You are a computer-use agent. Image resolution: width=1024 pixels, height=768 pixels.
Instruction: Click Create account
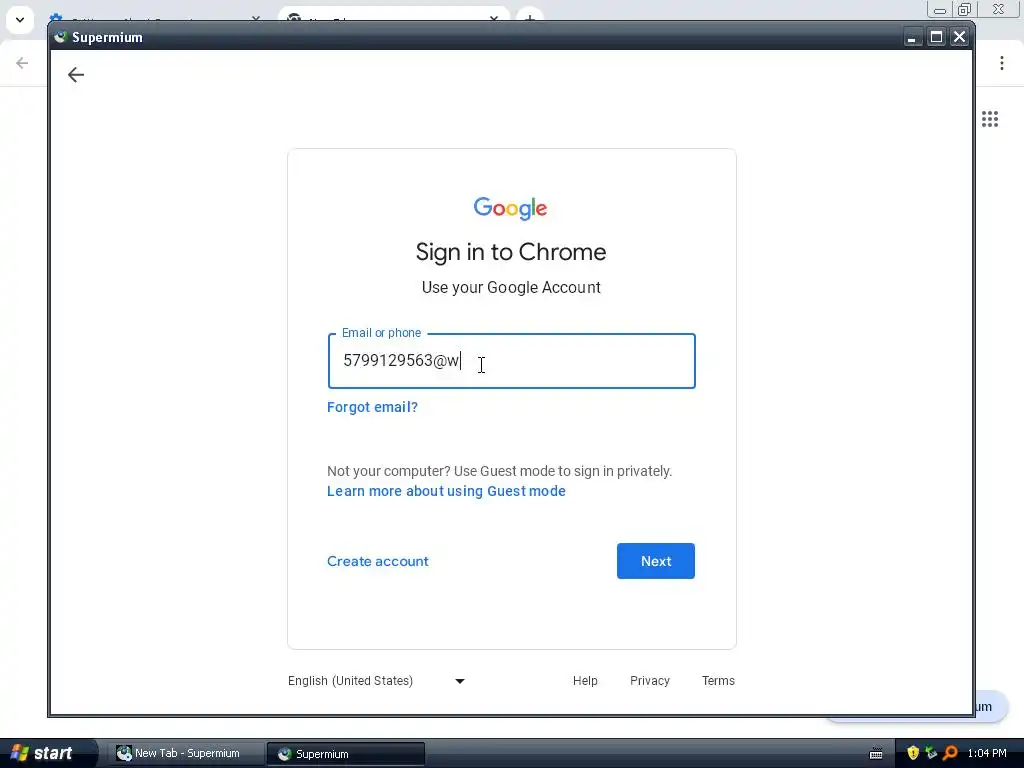click(377, 561)
